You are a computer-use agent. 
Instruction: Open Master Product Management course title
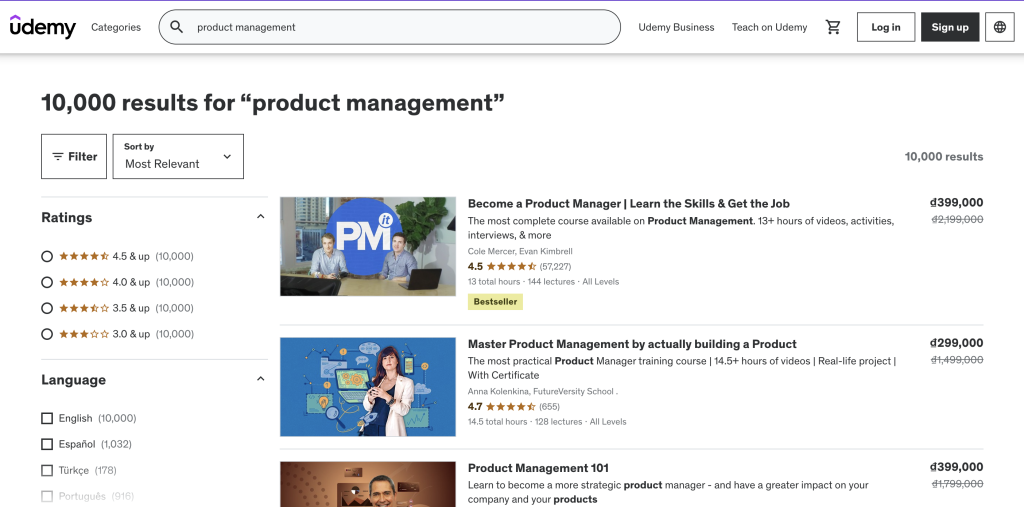pyautogui.click(x=632, y=344)
